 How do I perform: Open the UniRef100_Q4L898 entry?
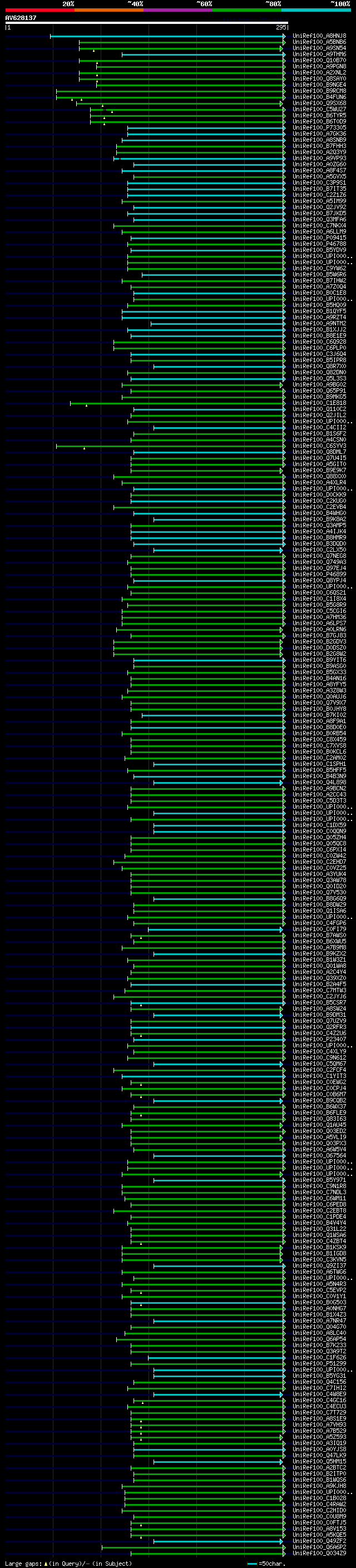point(319,782)
